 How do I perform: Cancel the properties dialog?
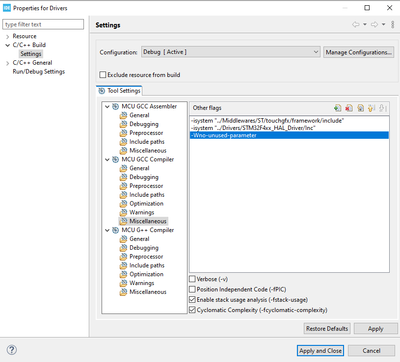[x=371, y=351]
